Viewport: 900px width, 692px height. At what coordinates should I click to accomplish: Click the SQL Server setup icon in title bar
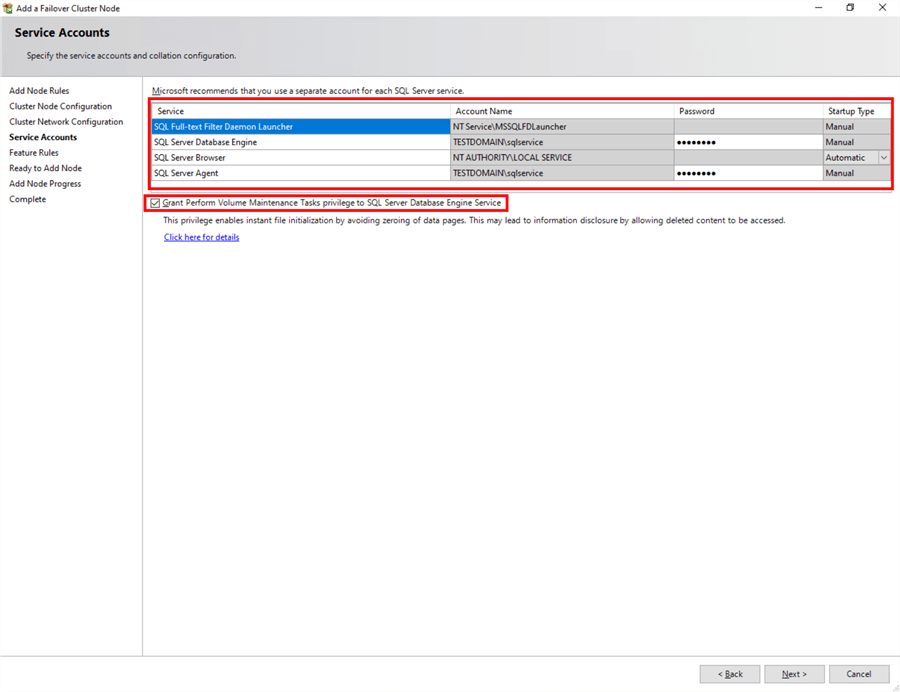[x=7, y=8]
